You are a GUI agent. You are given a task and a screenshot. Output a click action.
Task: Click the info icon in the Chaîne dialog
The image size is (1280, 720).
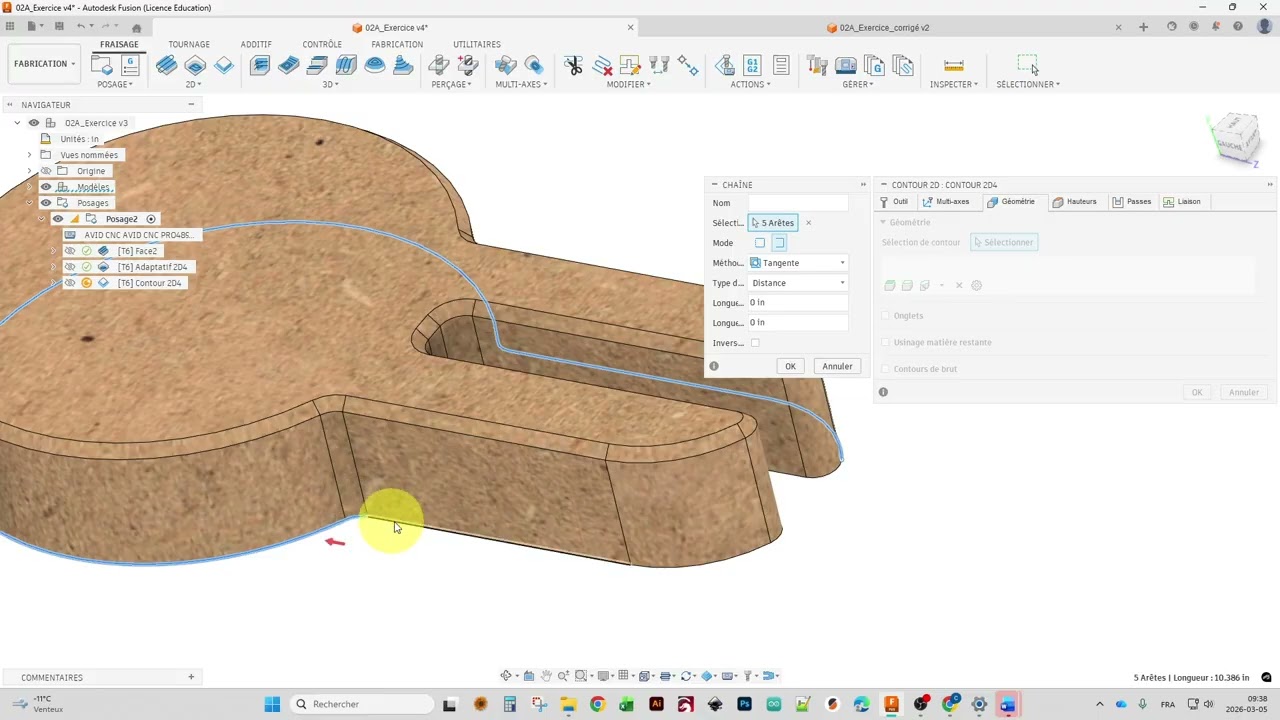714,366
